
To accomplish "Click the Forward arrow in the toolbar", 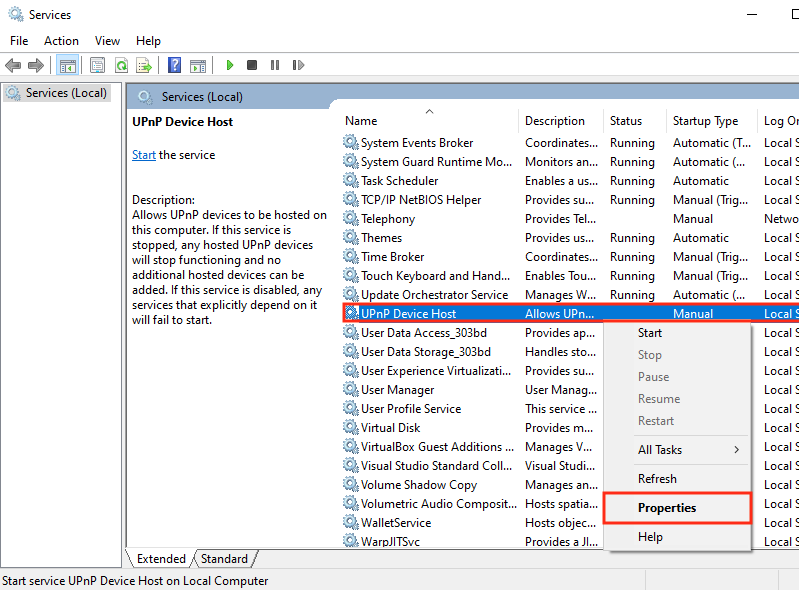I will [36, 65].
